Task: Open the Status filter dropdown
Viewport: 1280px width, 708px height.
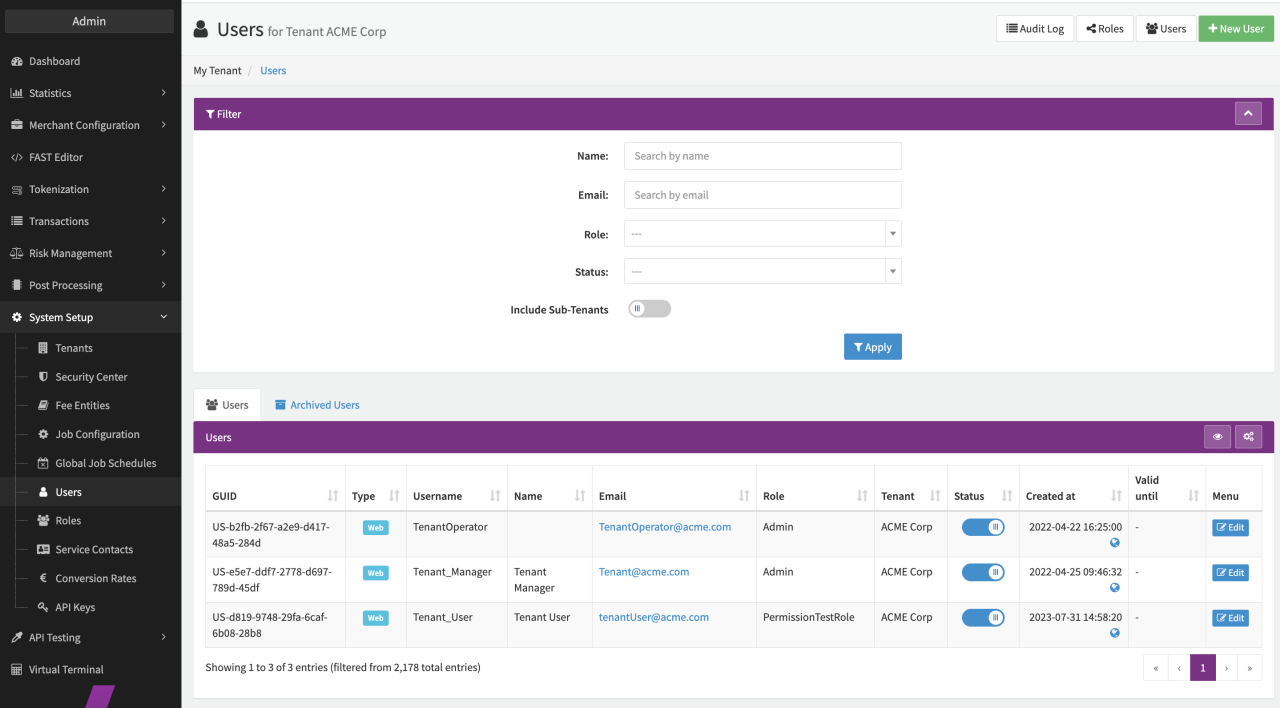Action: [762, 272]
